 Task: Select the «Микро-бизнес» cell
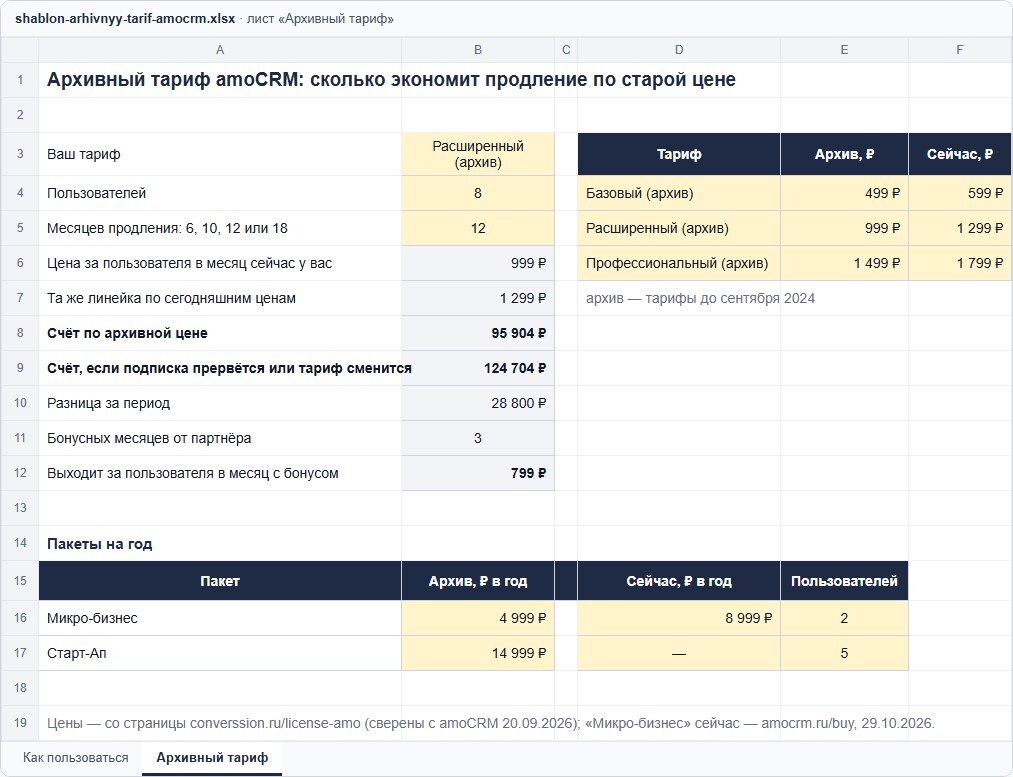coord(220,618)
